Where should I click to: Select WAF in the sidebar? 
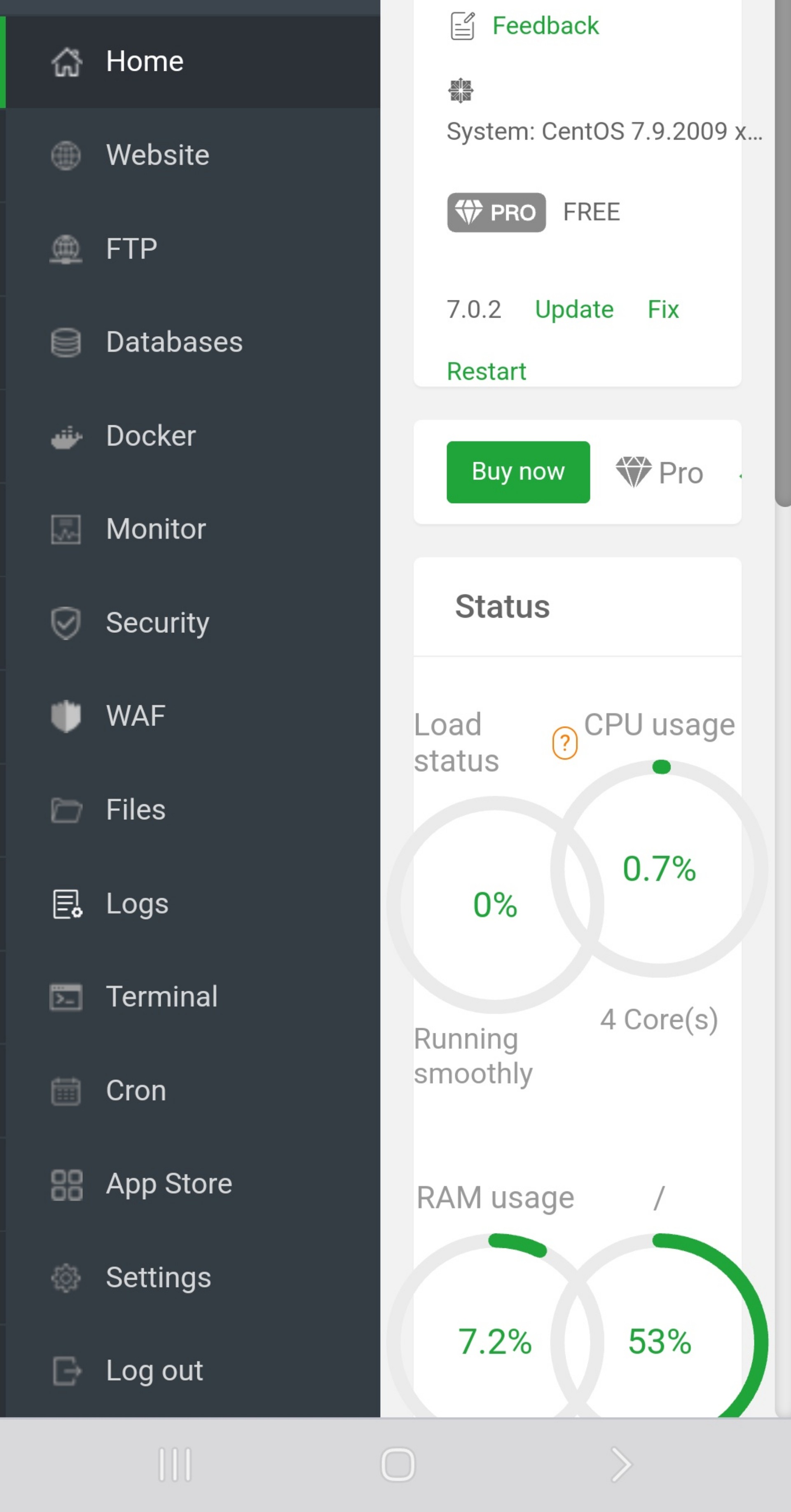[x=136, y=716]
